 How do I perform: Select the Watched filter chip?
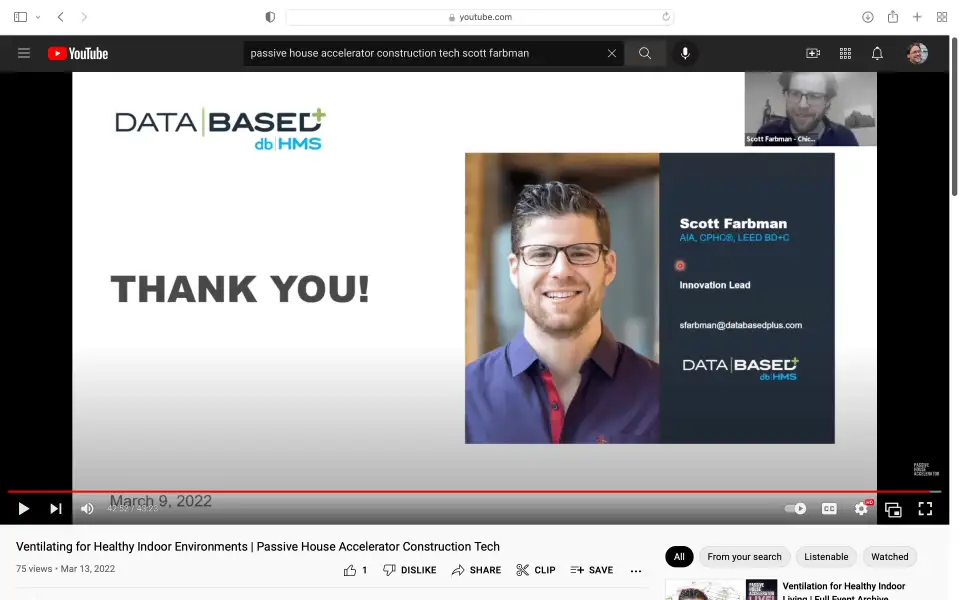[x=889, y=557]
